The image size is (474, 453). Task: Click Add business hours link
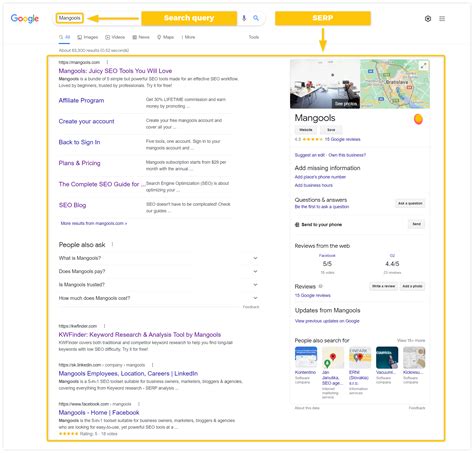pyautogui.click(x=313, y=185)
